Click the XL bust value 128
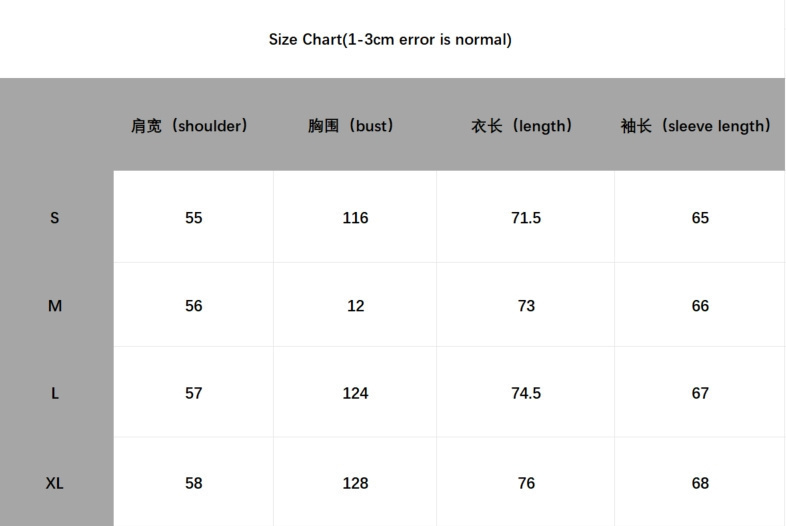Viewport: 786px width, 526px height. click(x=355, y=483)
